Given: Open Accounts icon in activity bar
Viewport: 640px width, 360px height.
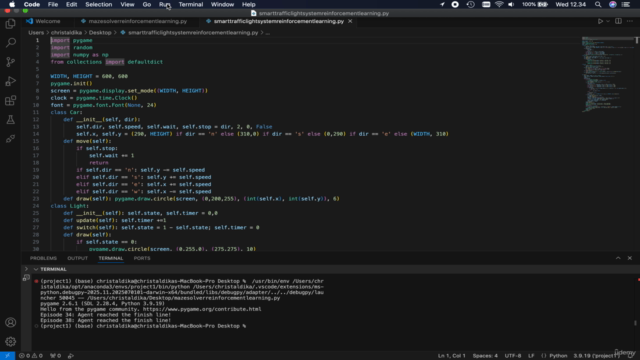Looking at the screenshot, I should [11, 322].
